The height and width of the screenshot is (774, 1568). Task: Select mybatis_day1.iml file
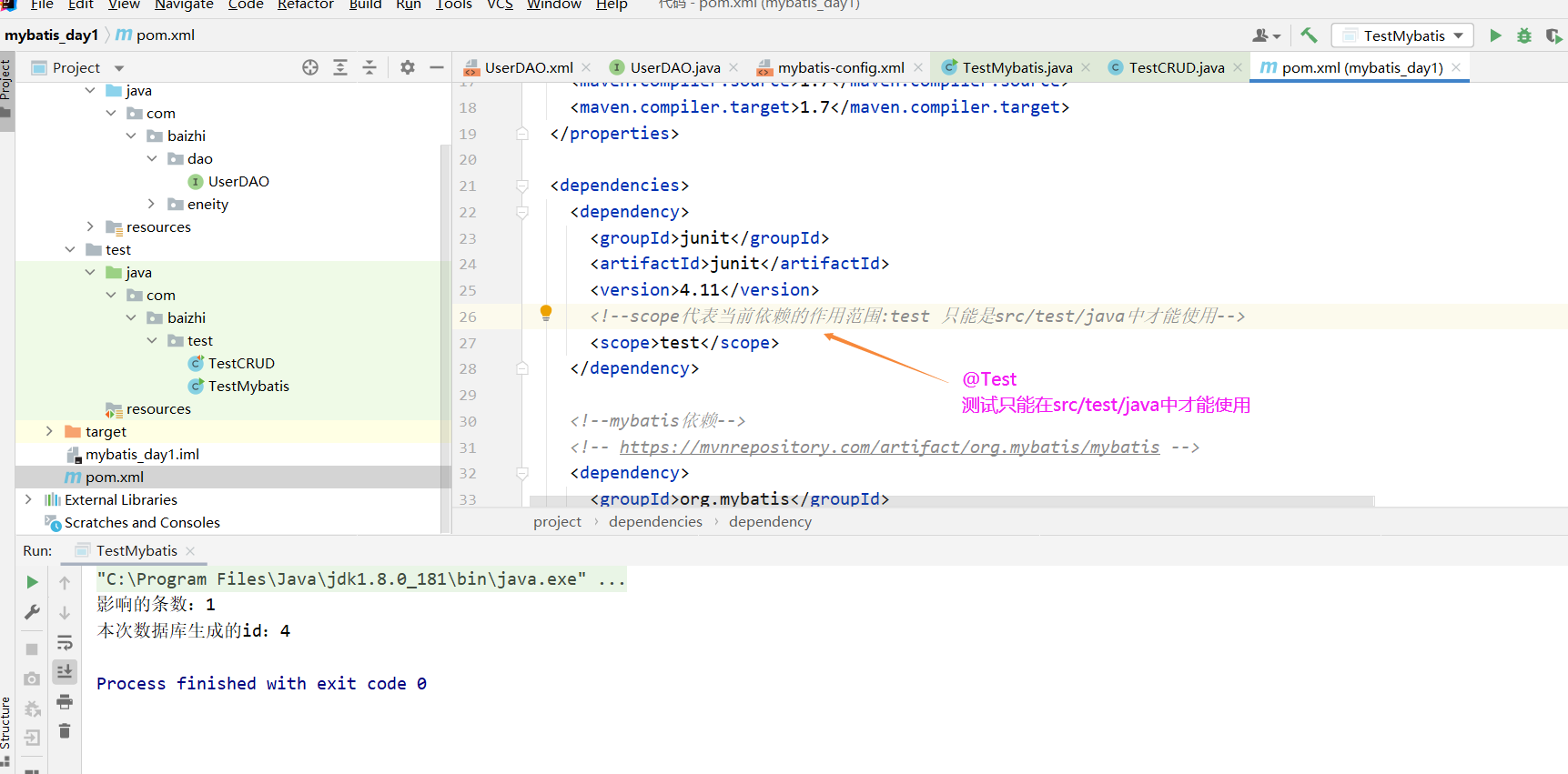pos(142,454)
